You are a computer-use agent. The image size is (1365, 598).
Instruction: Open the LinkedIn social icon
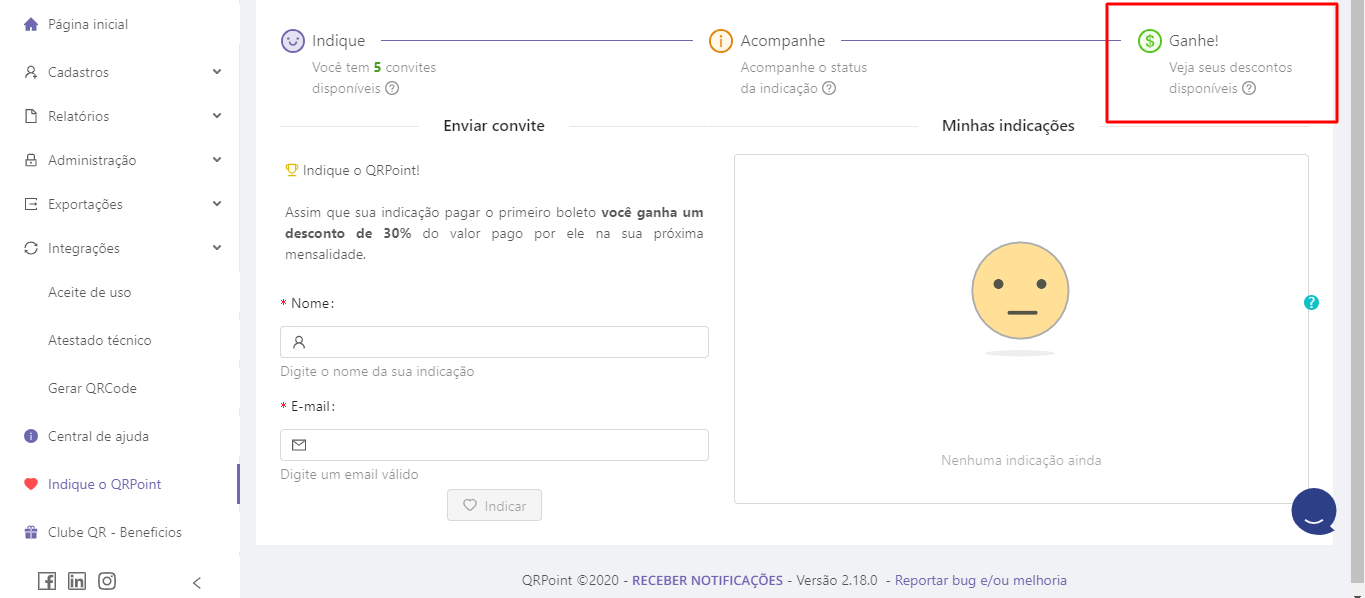[77, 581]
